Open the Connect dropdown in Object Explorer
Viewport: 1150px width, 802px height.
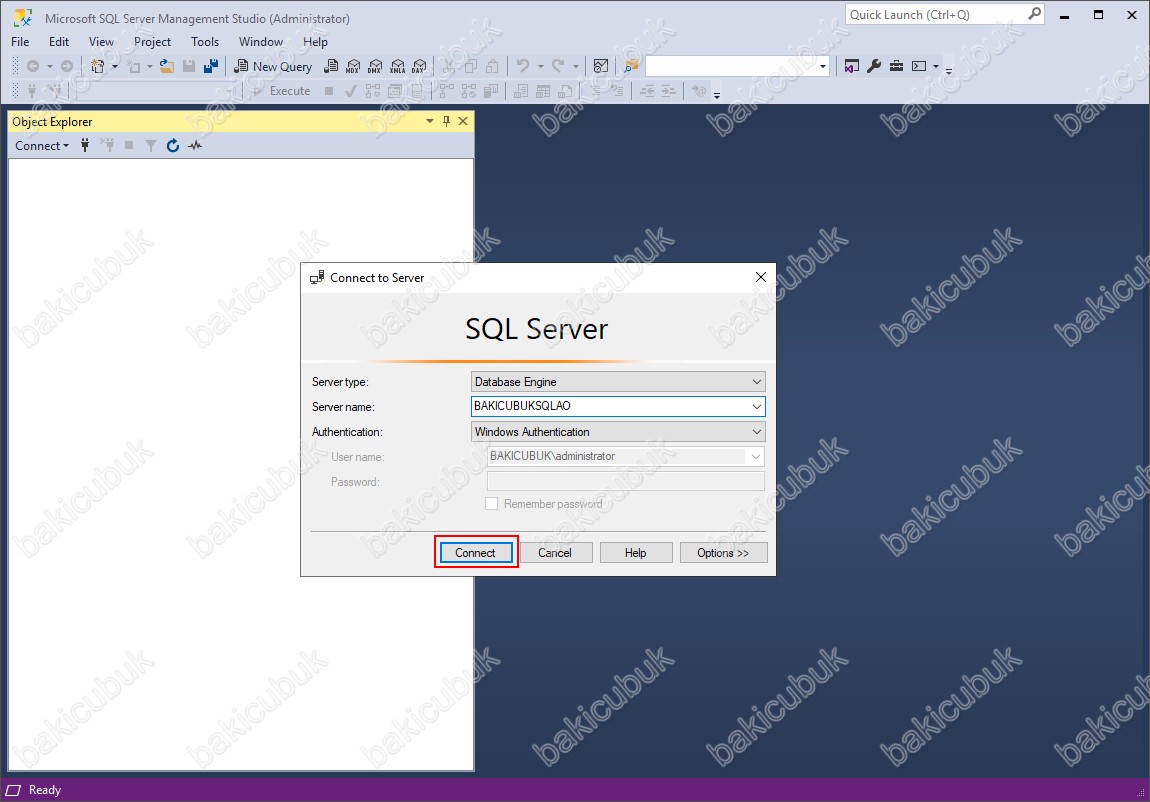point(42,145)
